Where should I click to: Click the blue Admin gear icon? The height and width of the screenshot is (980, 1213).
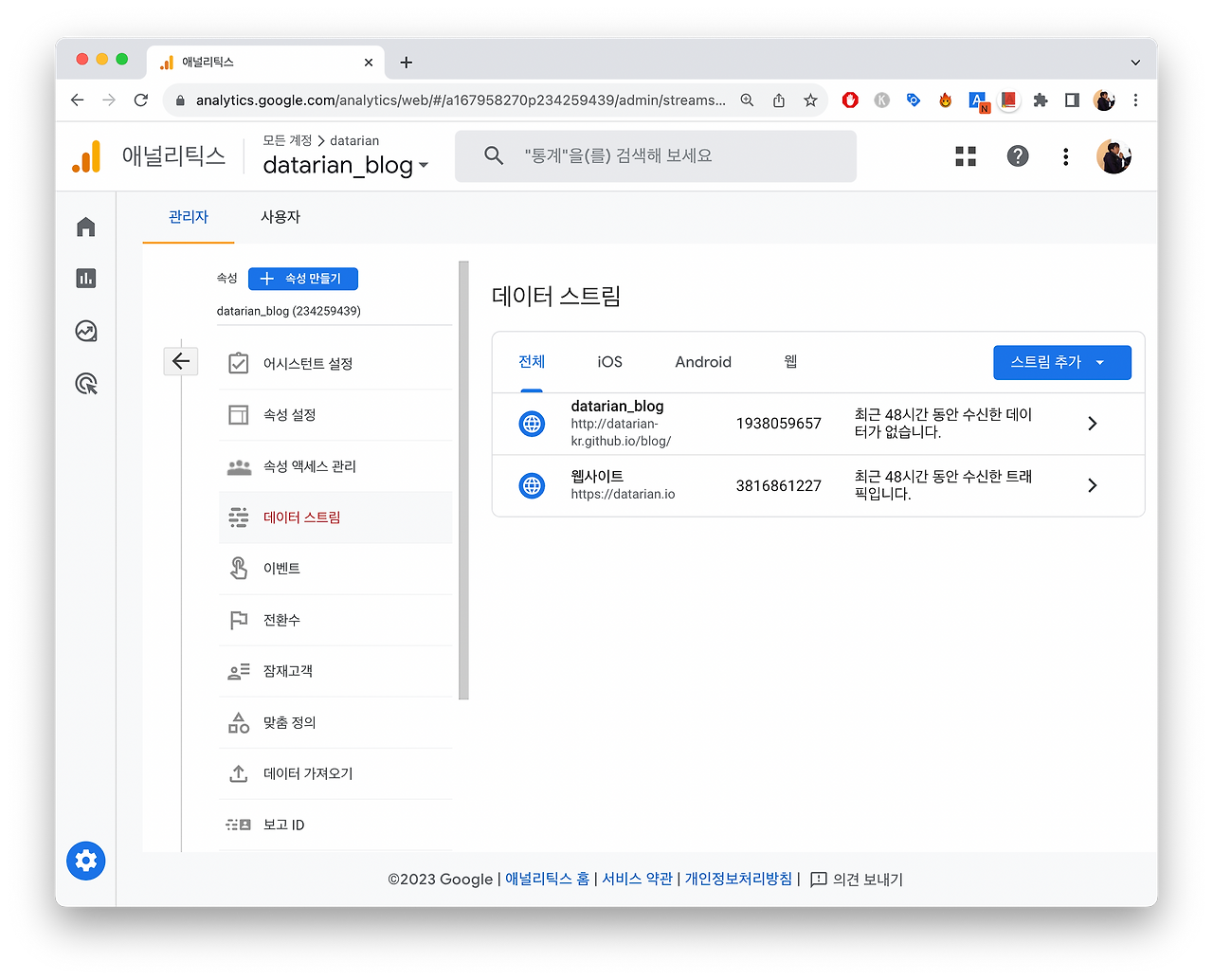coord(86,861)
